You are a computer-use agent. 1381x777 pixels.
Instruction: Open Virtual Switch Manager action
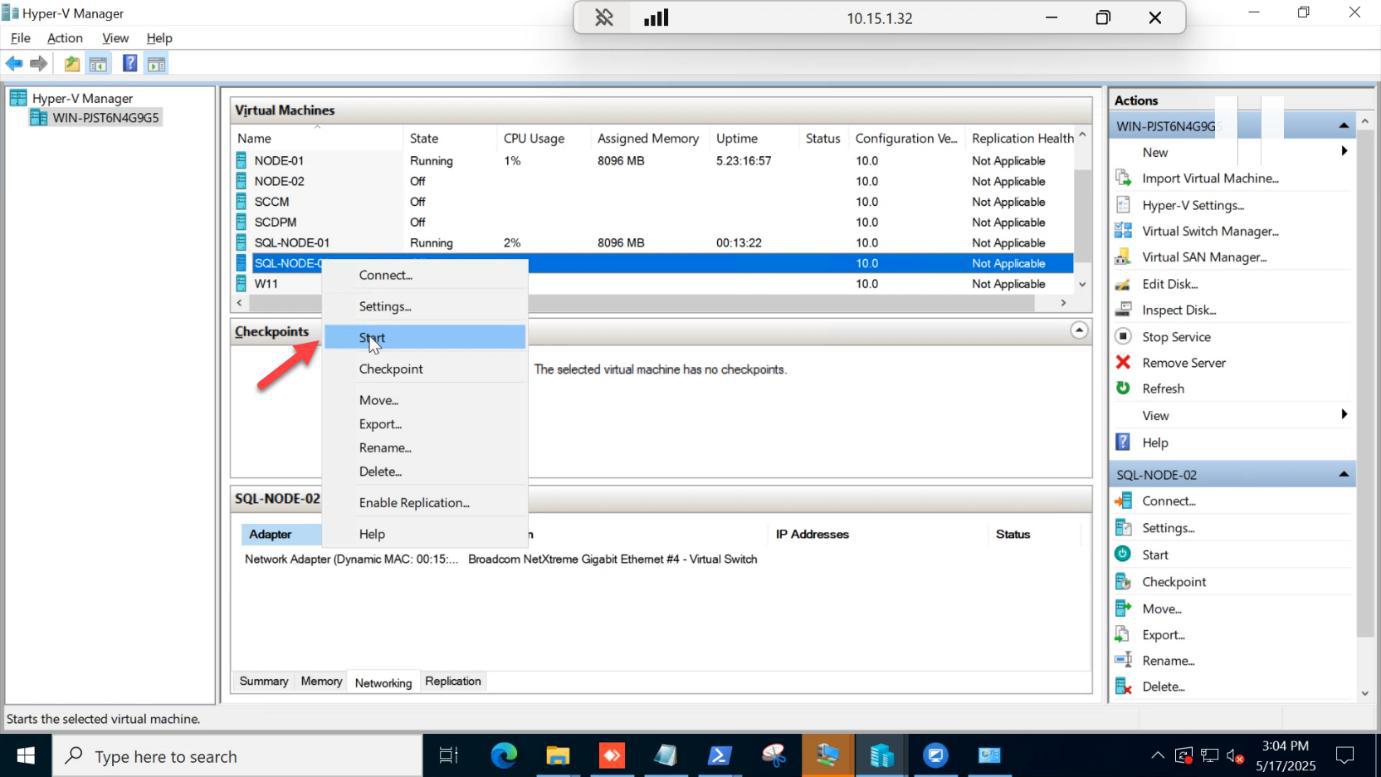[x=1210, y=231]
